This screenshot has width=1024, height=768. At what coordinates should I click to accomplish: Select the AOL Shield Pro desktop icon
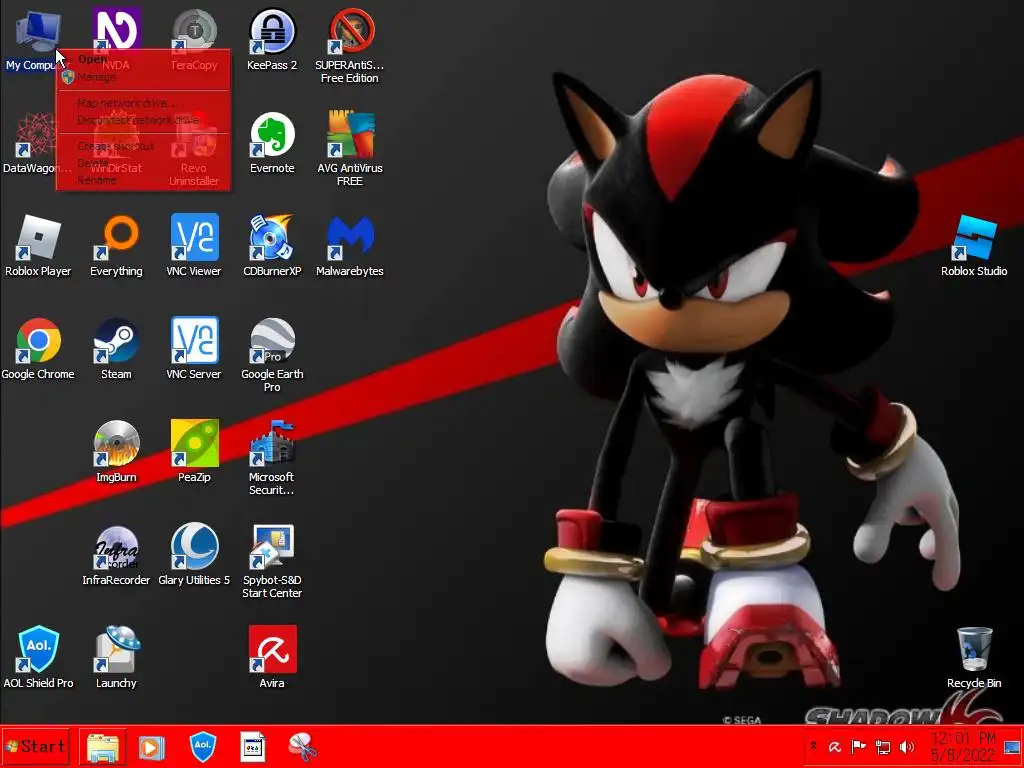pos(38,658)
